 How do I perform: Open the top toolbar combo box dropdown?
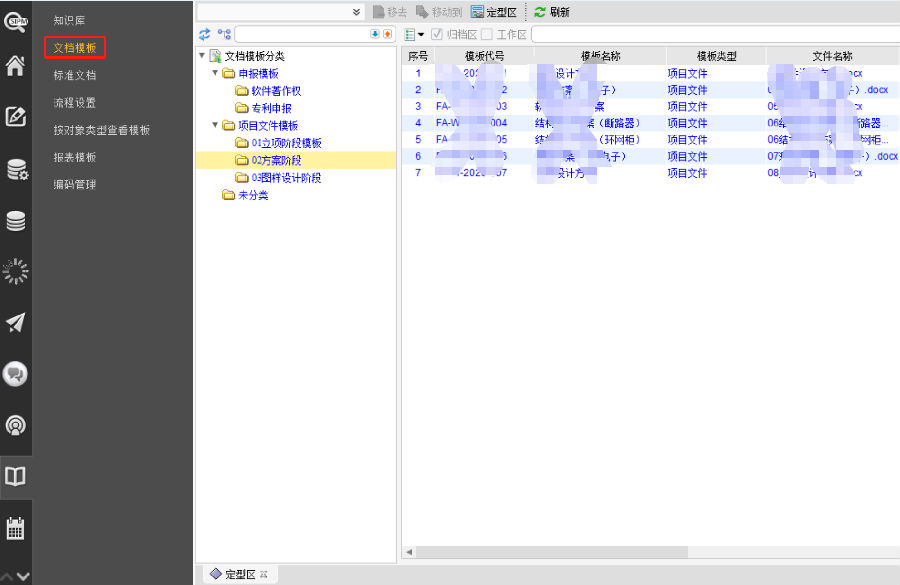pos(357,12)
